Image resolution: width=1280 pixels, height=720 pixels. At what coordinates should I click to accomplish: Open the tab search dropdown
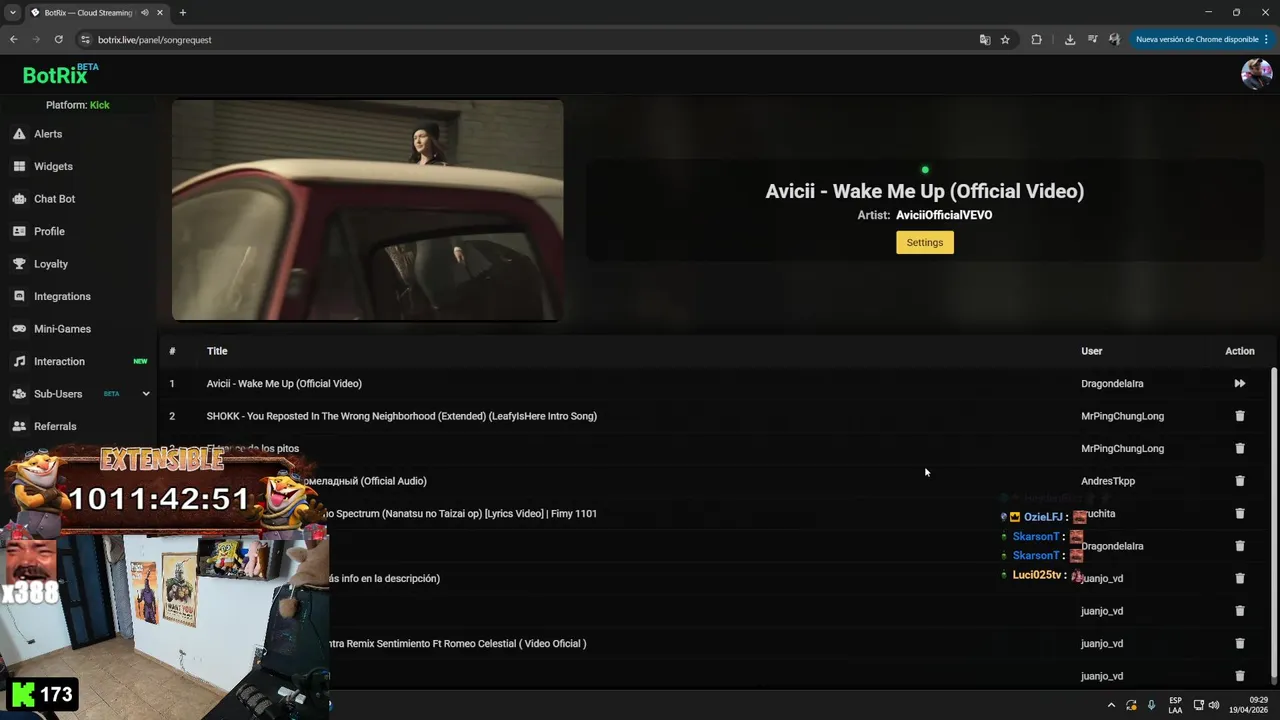pos(12,13)
